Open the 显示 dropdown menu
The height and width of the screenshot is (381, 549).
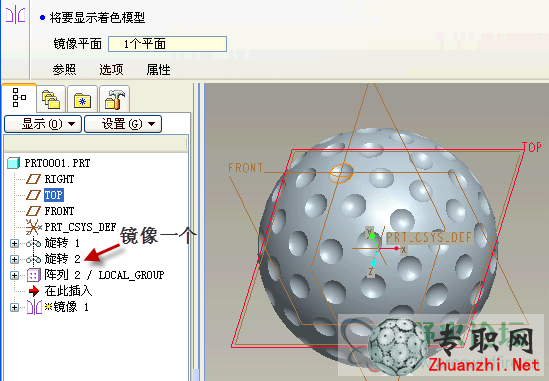pos(43,124)
